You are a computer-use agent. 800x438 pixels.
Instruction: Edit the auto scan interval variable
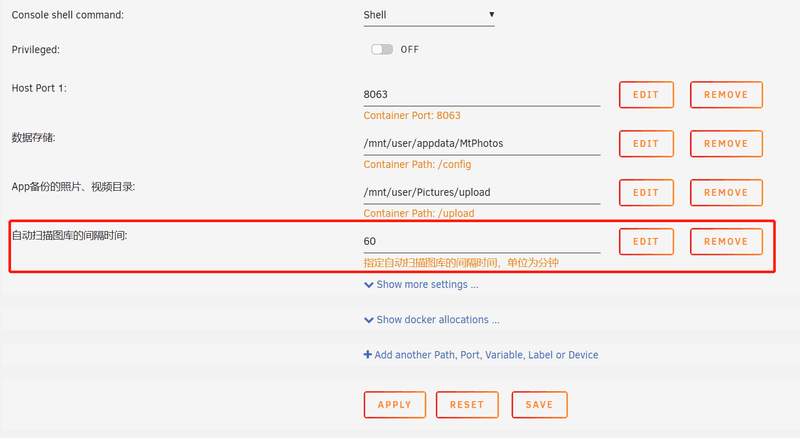click(x=646, y=241)
